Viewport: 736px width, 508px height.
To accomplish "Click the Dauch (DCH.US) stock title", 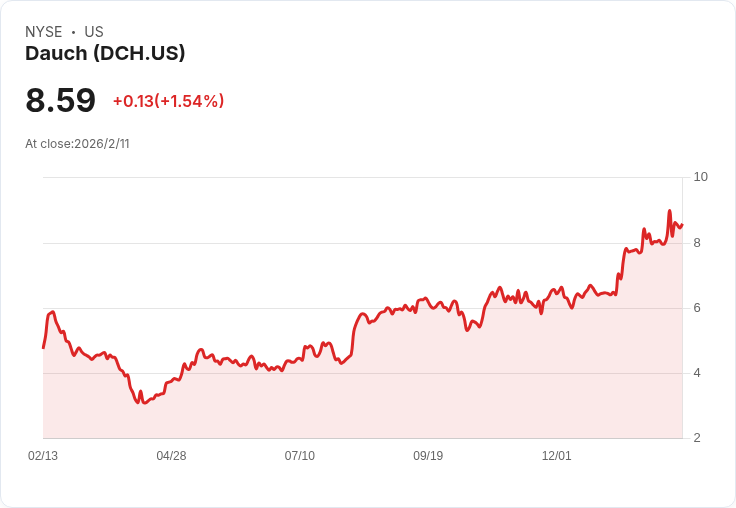I will [105, 54].
